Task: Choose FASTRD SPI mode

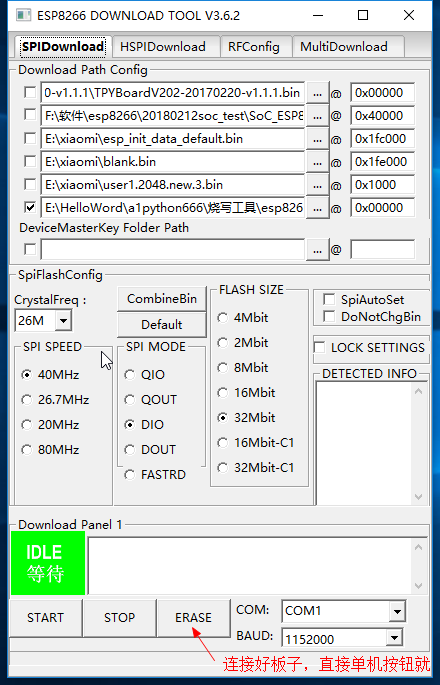Action: tap(155, 474)
